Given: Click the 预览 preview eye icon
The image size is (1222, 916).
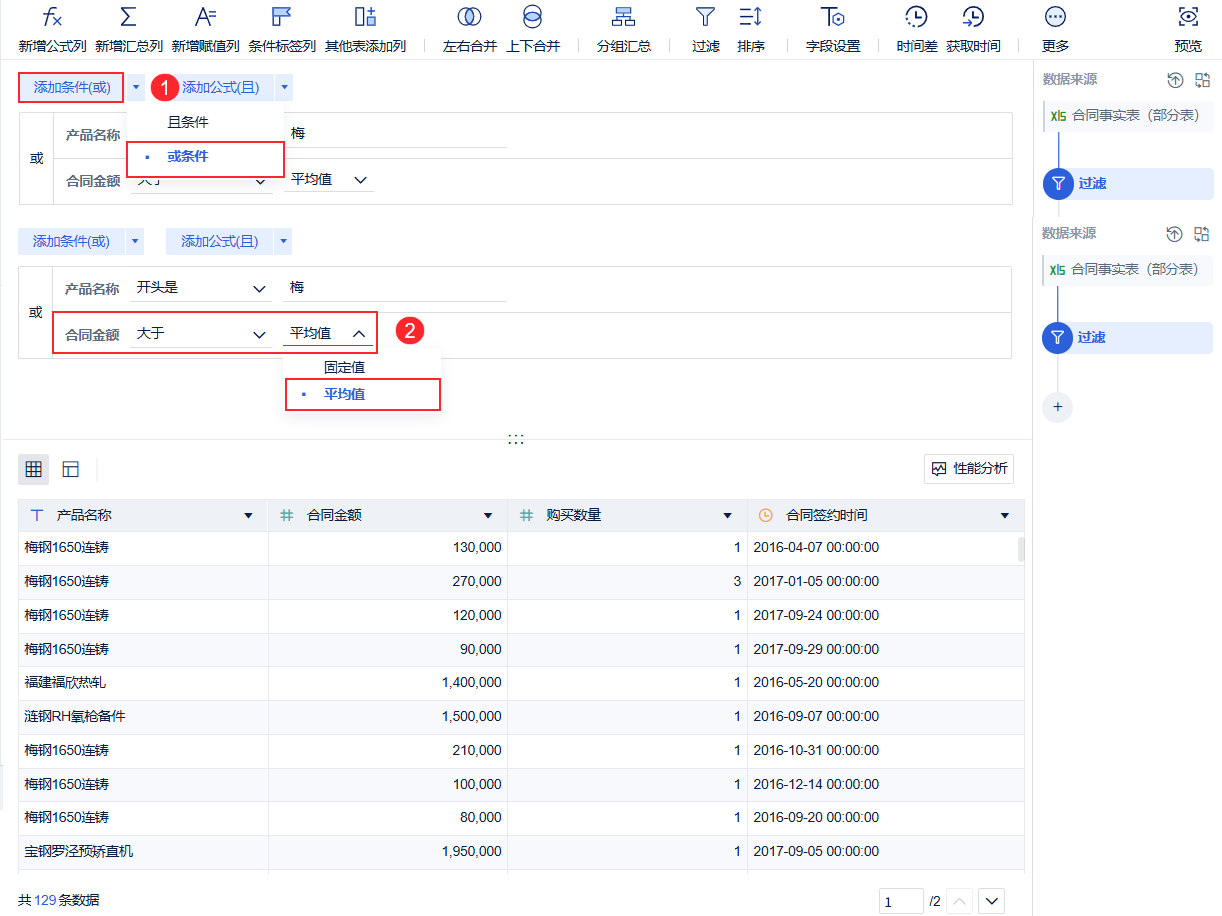Looking at the screenshot, I should coord(1188,17).
